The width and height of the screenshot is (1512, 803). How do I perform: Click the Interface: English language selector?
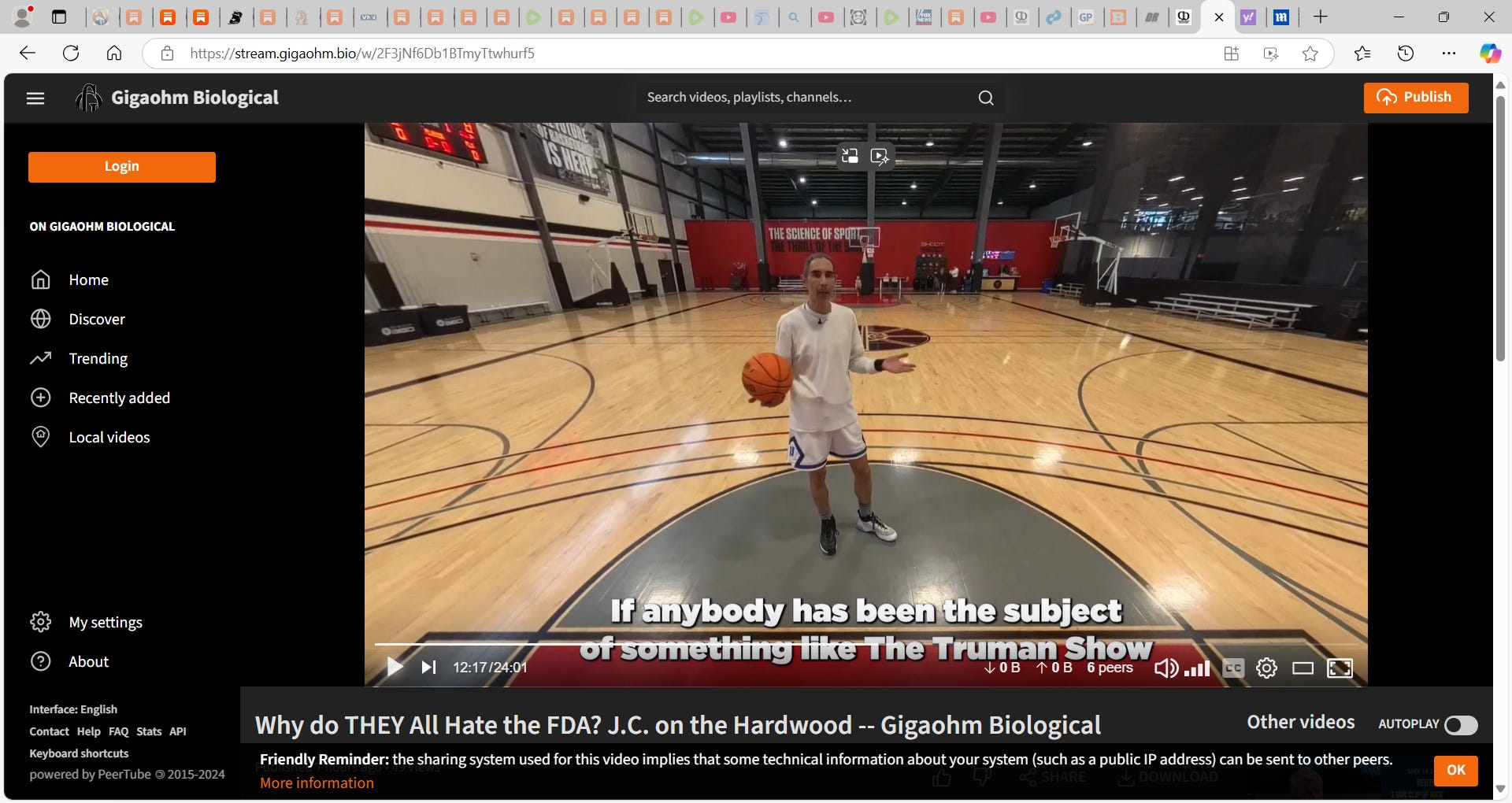pyautogui.click(x=73, y=709)
